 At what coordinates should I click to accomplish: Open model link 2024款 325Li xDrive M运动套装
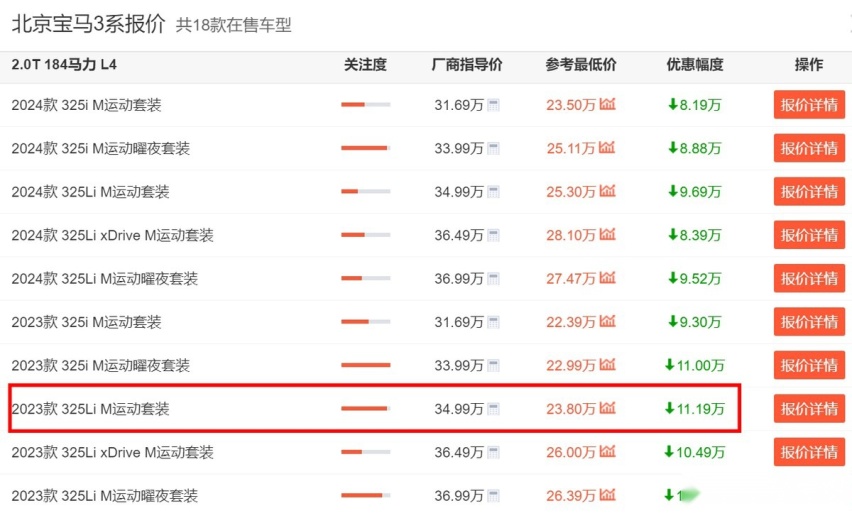tap(112, 235)
